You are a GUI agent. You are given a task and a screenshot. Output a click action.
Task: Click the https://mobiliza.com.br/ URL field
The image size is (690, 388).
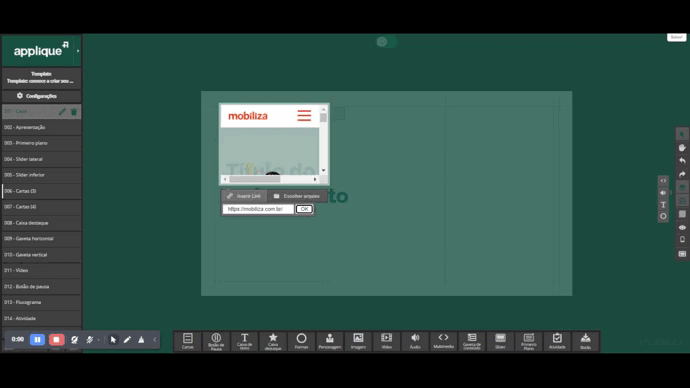pos(258,209)
